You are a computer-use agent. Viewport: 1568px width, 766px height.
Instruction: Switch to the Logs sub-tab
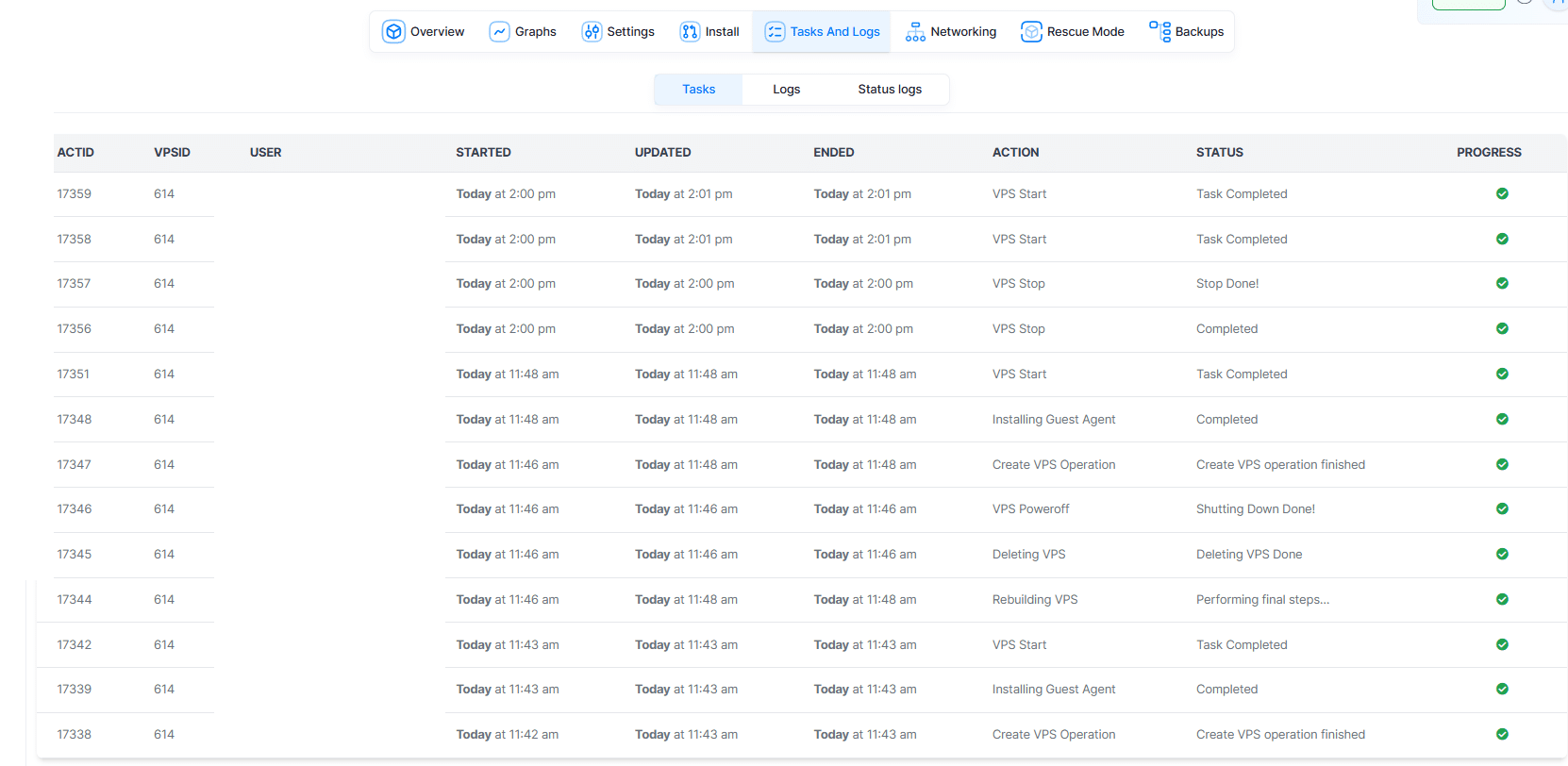pos(786,90)
